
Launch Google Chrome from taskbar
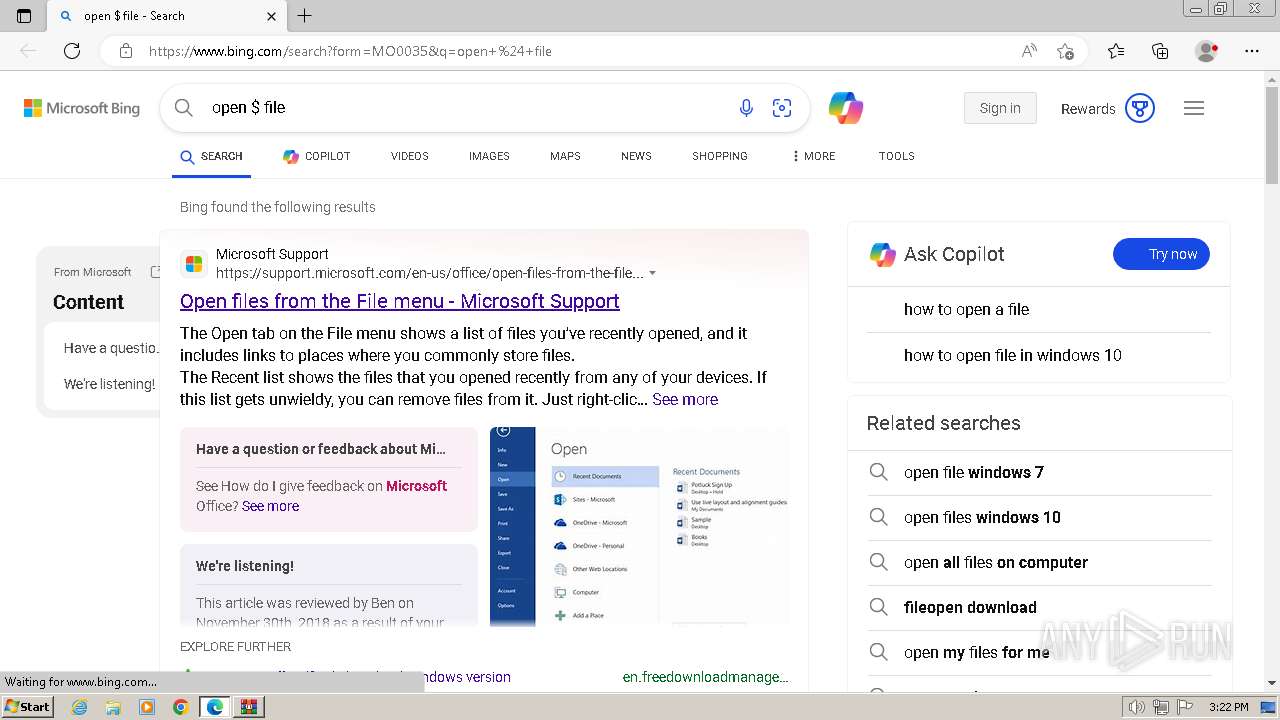pyautogui.click(x=181, y=707)
